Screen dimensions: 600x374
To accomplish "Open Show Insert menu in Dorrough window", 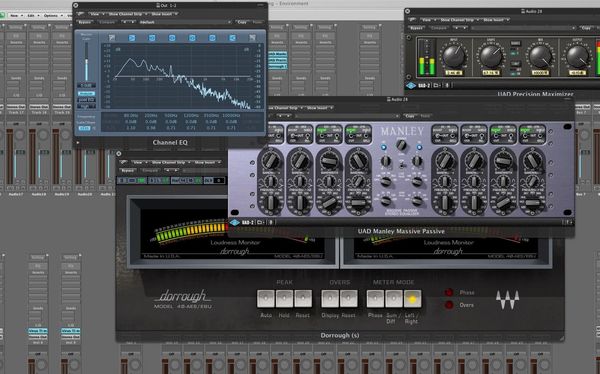I will (x=206, y=162).
